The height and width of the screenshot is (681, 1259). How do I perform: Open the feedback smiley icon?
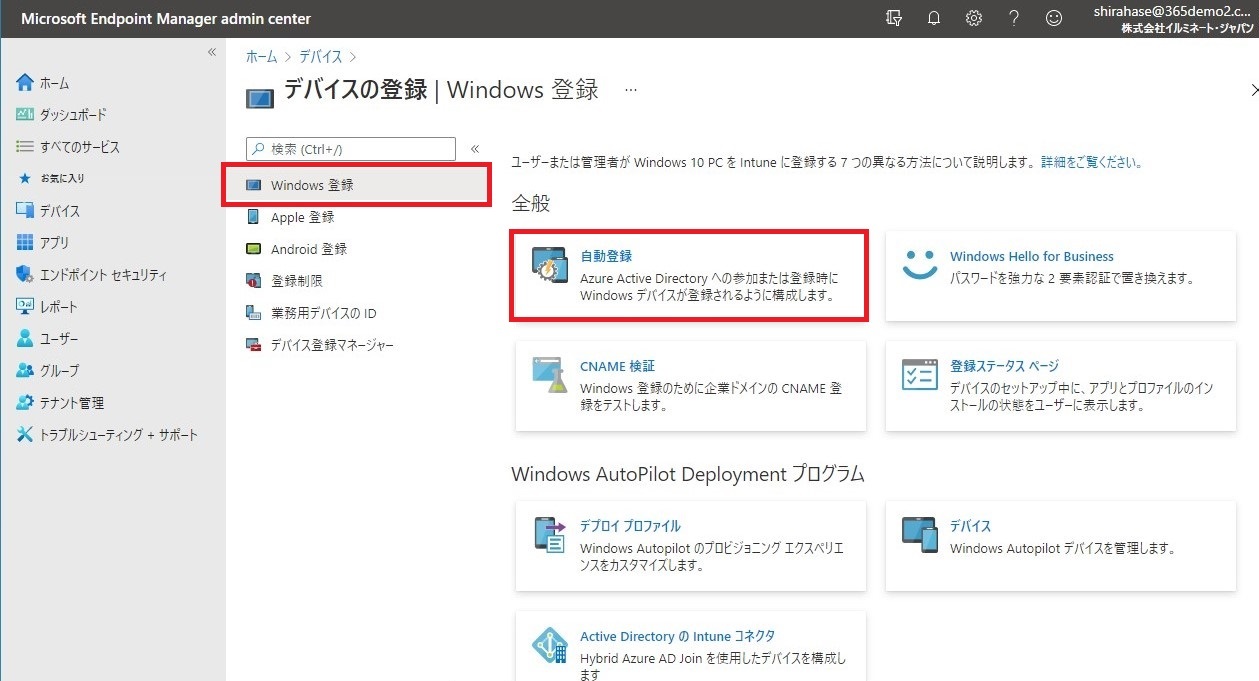point(1053,18)
